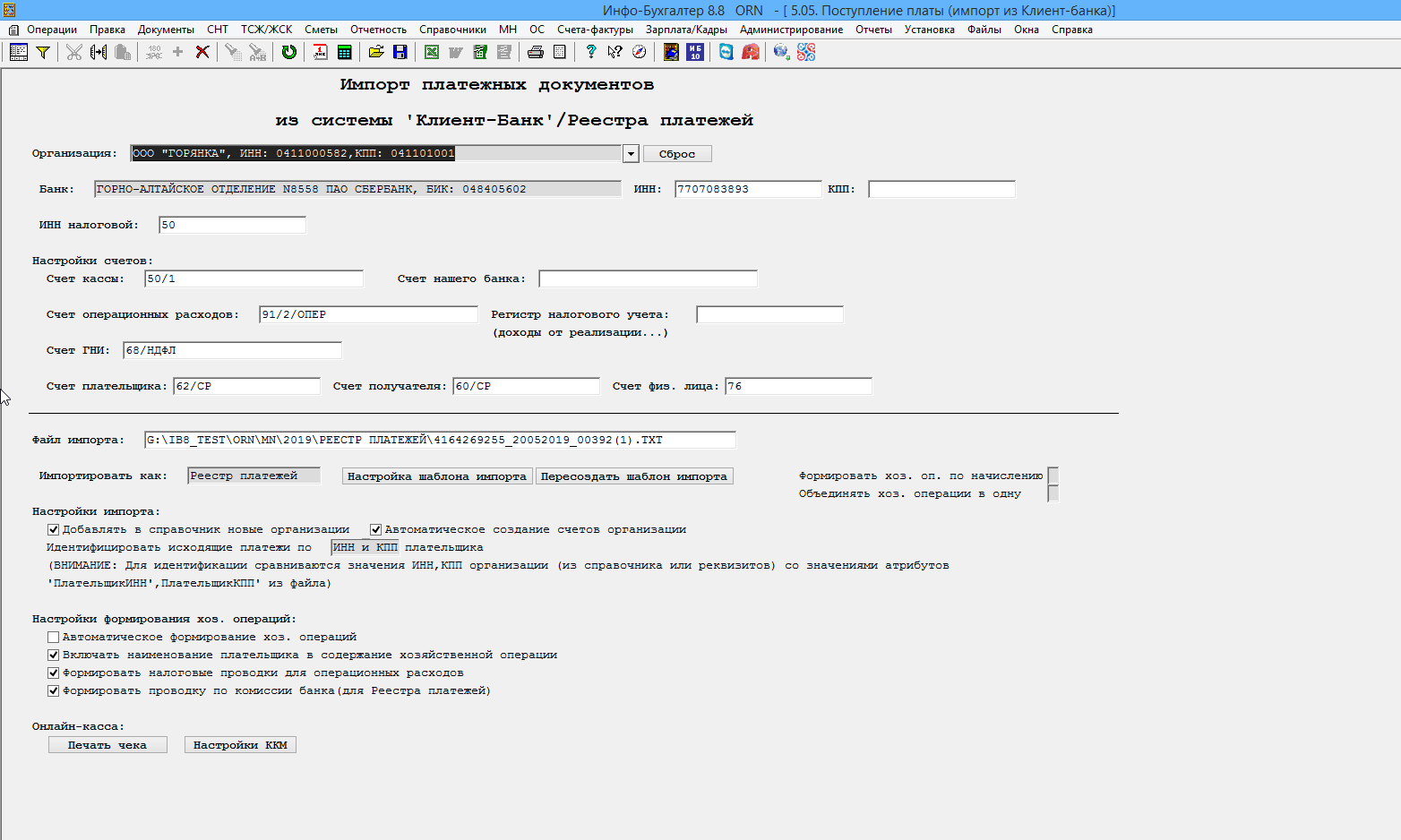Image resolution: width=1401 pixels, height=840 pixels.
Task: Click the flashlight search icon
Action: pos(234,52)
